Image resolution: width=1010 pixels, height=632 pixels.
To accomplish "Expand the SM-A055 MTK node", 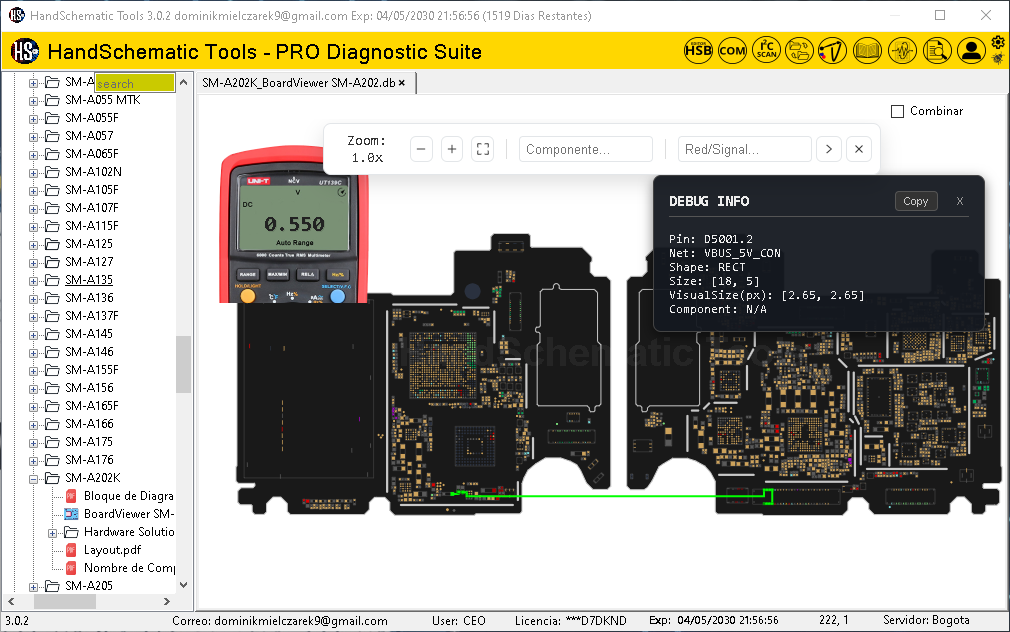I will (33, 101).
